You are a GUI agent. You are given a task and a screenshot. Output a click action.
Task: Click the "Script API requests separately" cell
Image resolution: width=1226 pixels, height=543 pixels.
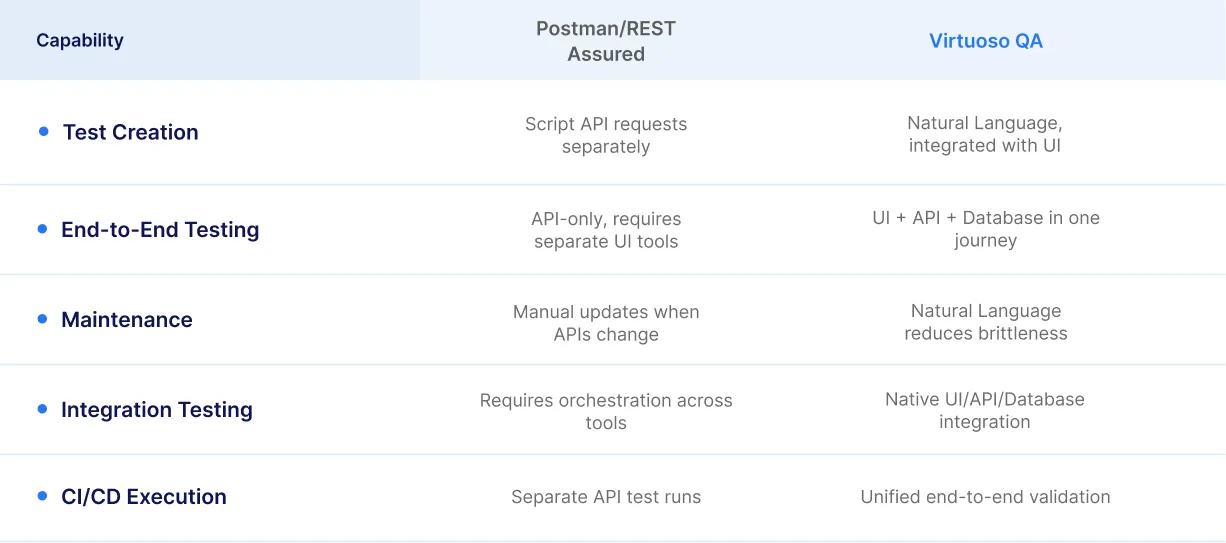click(606, 136)
